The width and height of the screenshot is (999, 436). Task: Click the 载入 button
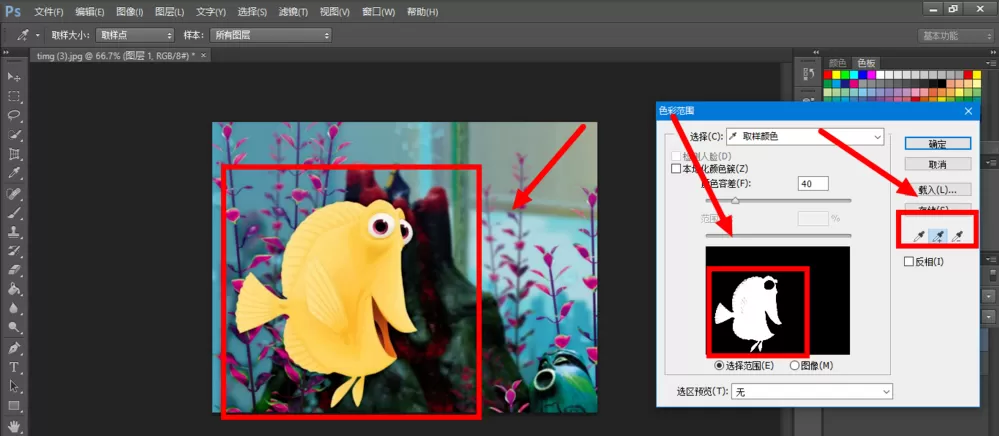click(x=938, y=190)
